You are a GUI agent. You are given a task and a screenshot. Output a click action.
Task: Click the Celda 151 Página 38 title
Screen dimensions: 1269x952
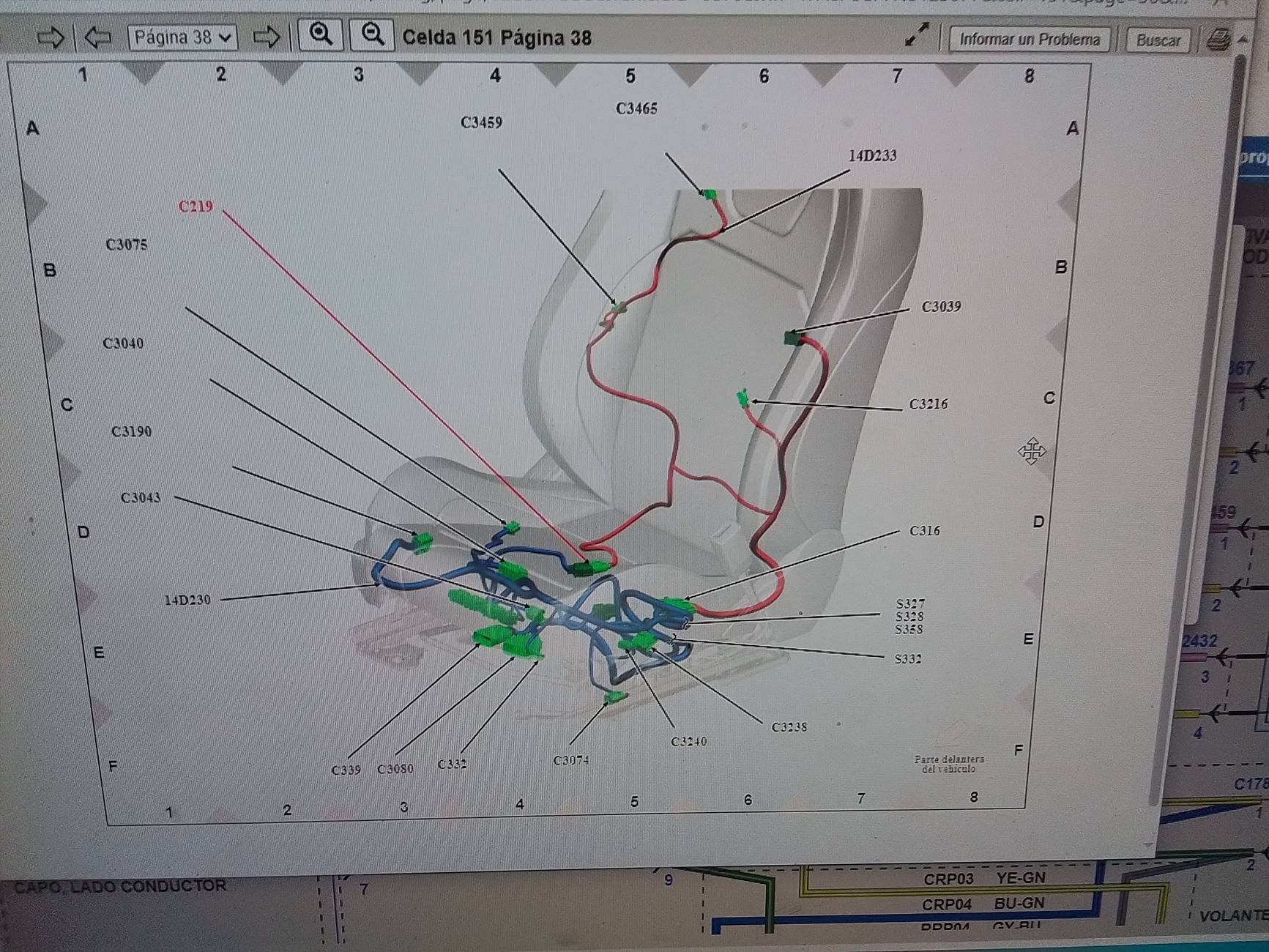[x=496, y=37]
